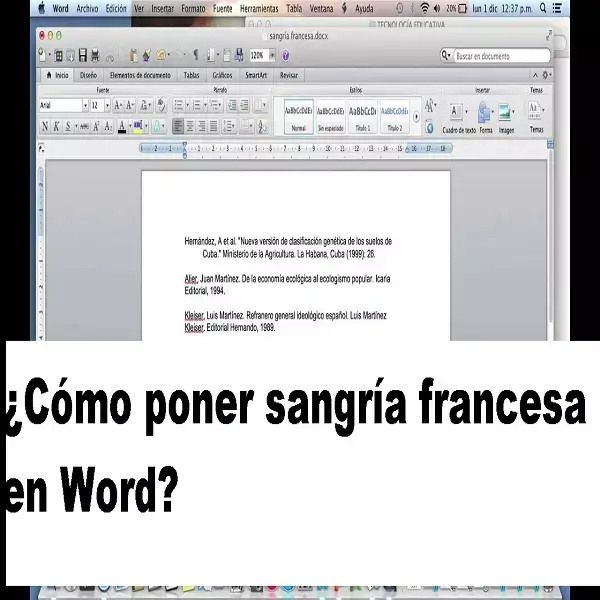Insert a picture with Imagen

pos(506,118)
